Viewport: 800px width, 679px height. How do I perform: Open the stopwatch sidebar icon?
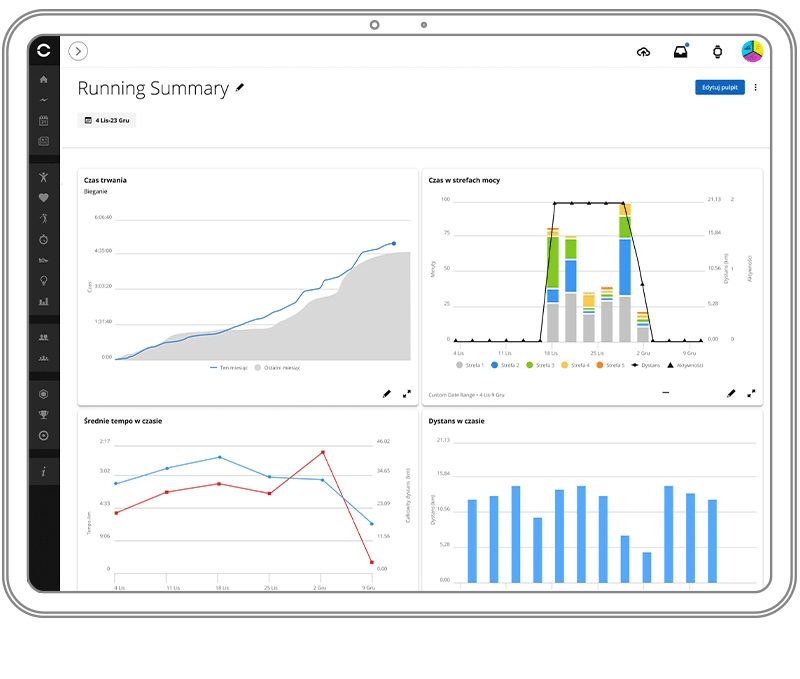tap(43, 239)
